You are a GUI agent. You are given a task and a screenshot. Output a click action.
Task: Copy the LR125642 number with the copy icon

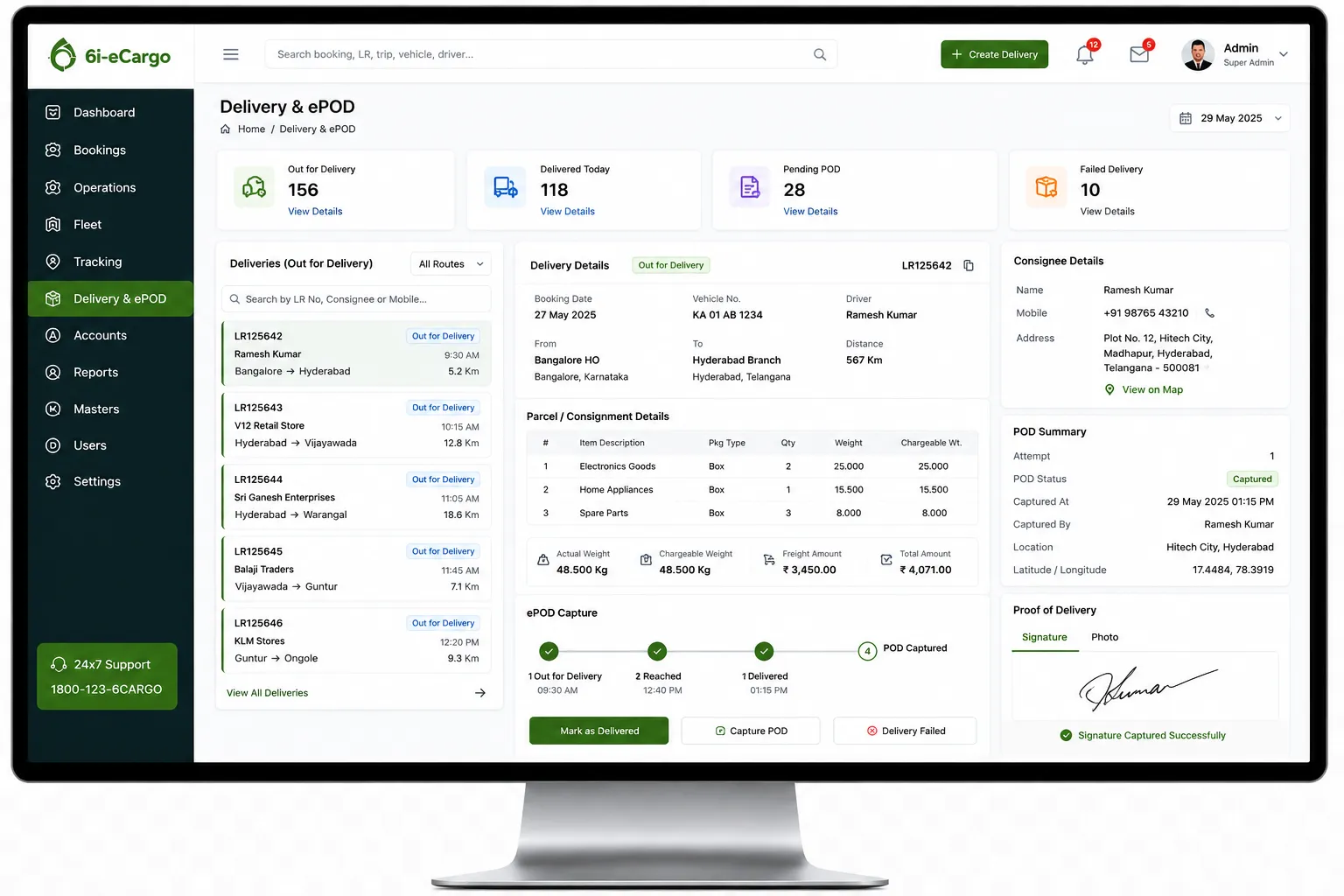[969, 265]
